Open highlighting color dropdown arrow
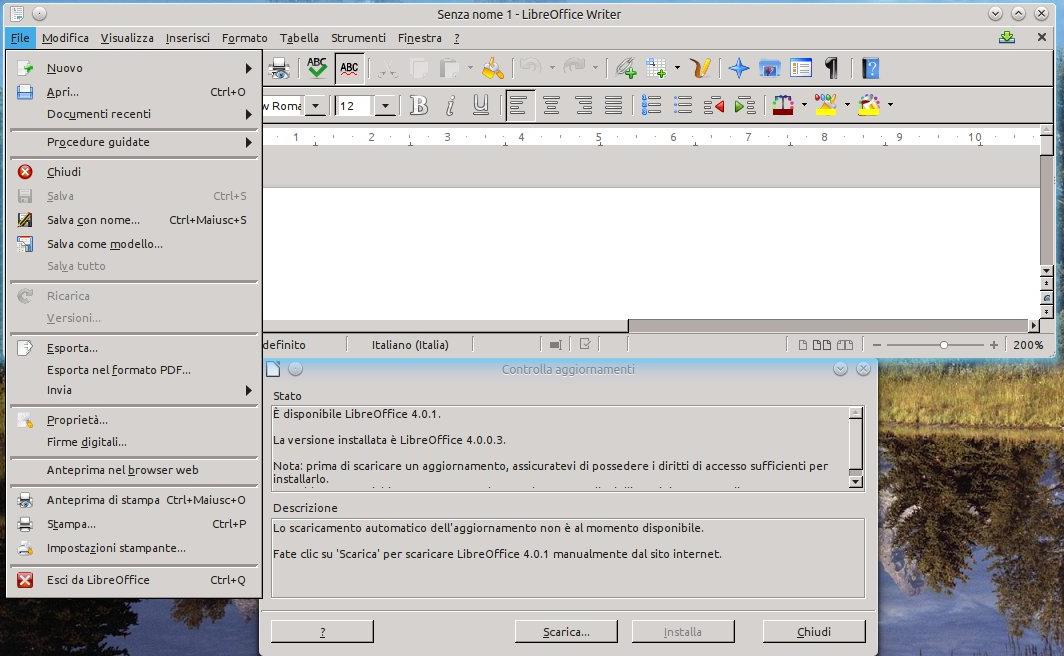This screenshot has height=656, width=1064. click(x=847, y=105)
